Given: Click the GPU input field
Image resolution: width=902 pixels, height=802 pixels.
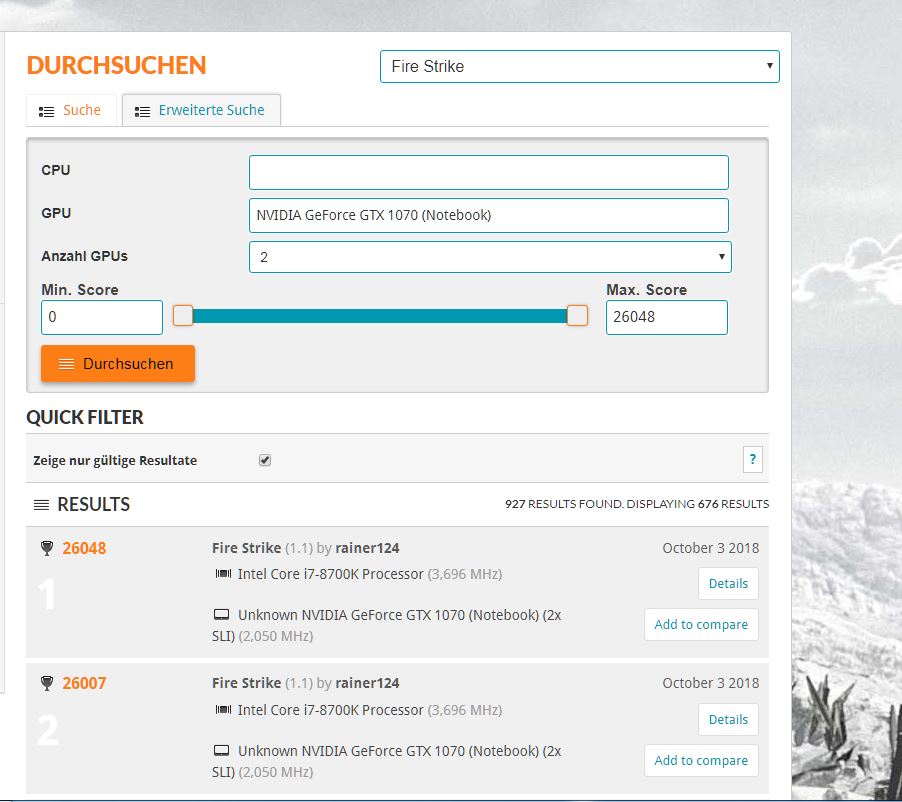Looking at the screenshot, I should pos(488,215).
